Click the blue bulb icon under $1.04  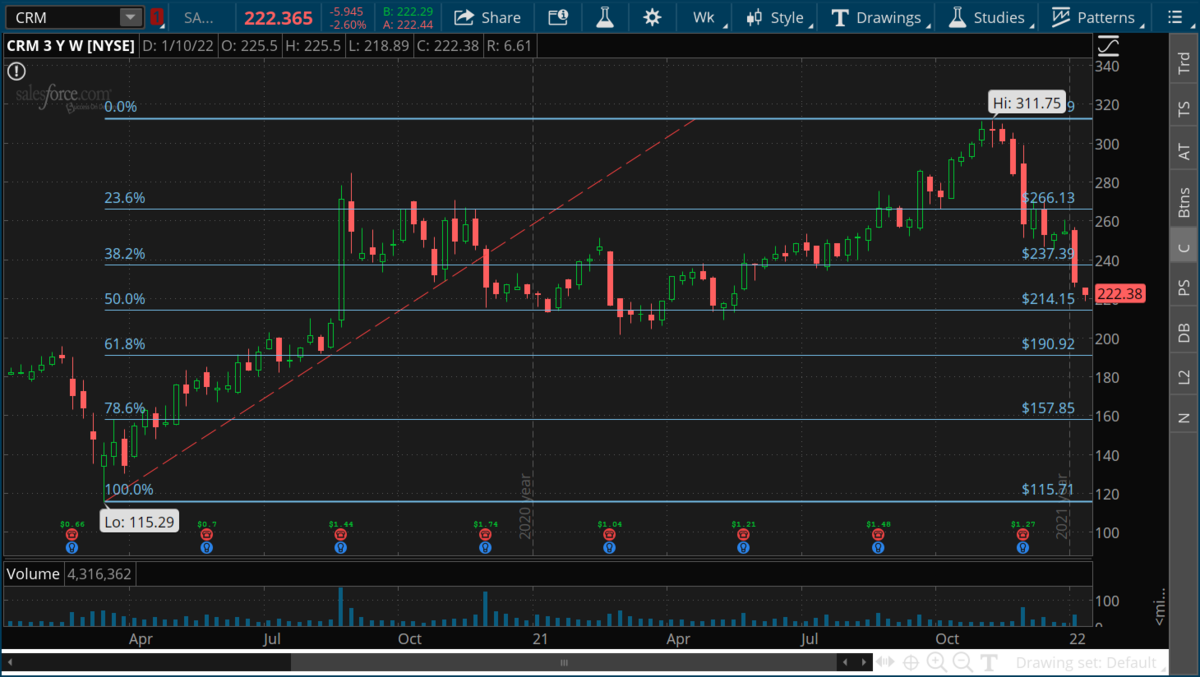tap(608, 547)
